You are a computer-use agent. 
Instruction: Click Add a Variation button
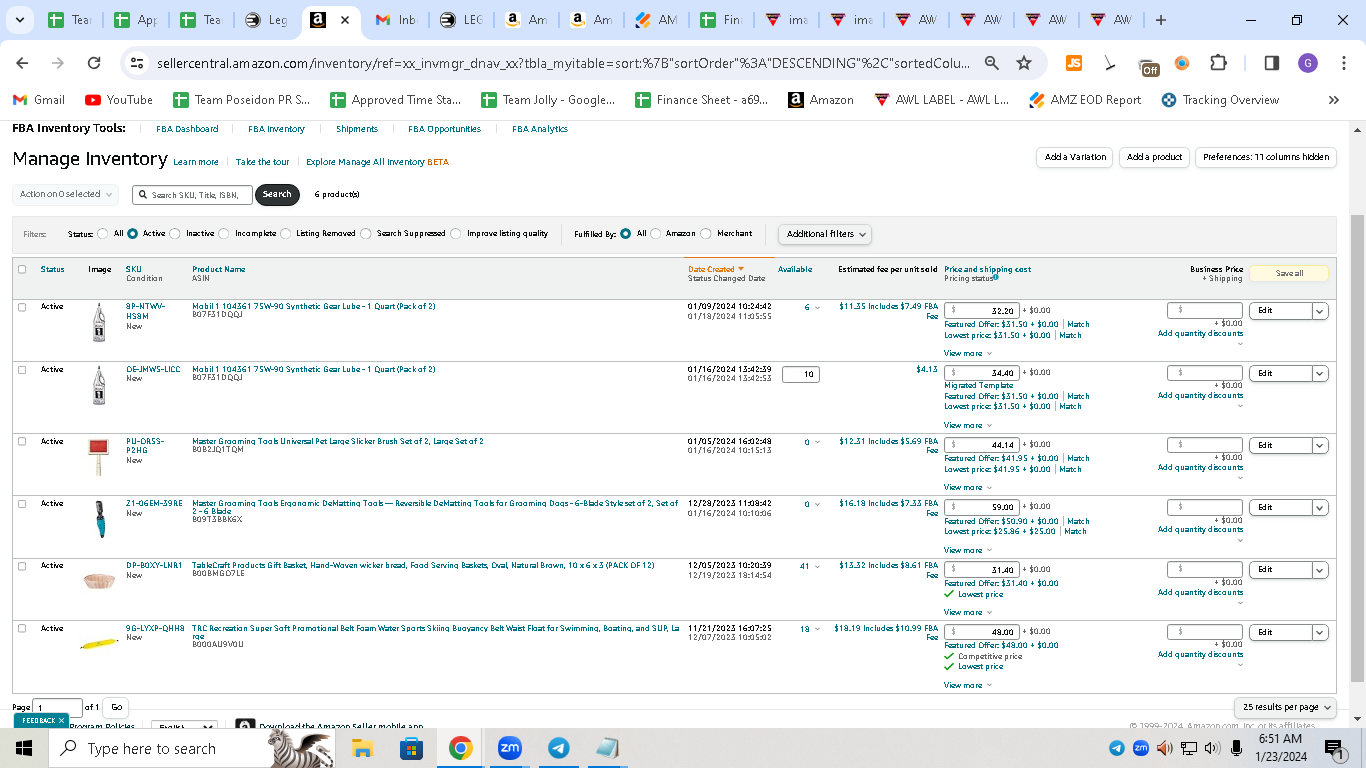1075,157
